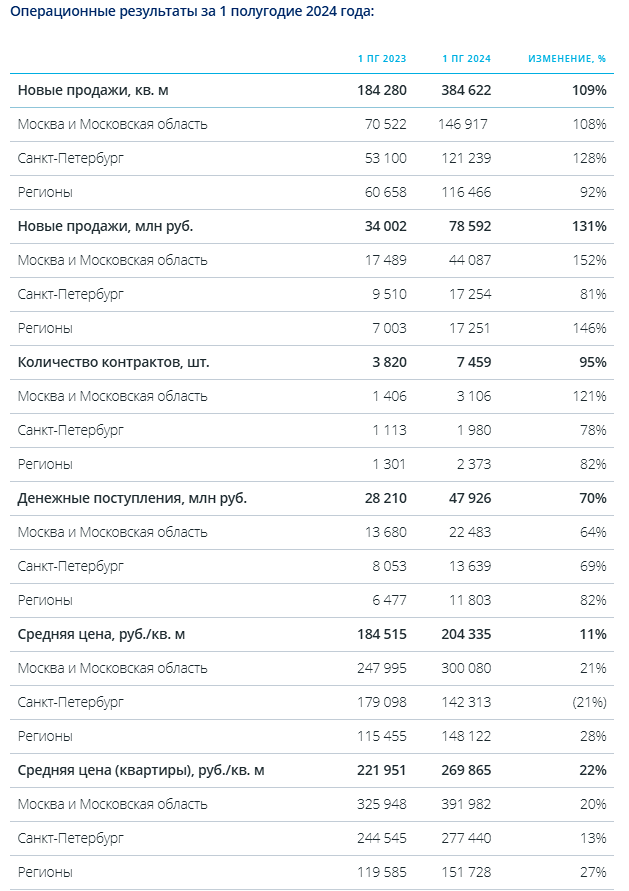Click the heading "Операционные результаты за 1 полугодие 2024 года"
The height and width of the screenshot is (891, 629).
[x=192, y=11]
